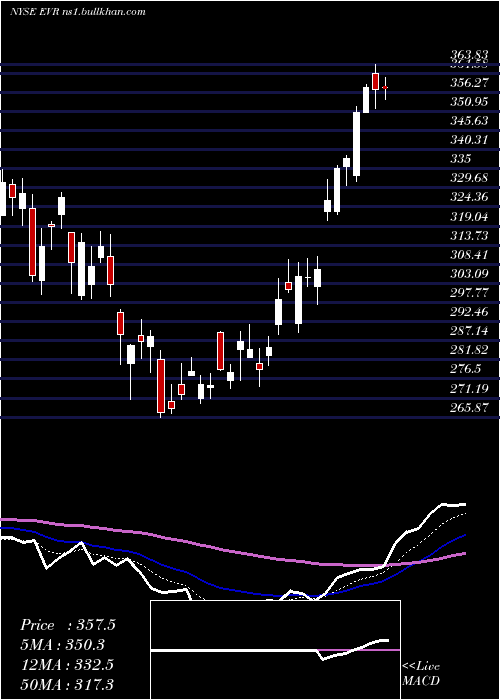Click the 12MA : 332.5 readout
500x700 pixels.
point(67,664)
